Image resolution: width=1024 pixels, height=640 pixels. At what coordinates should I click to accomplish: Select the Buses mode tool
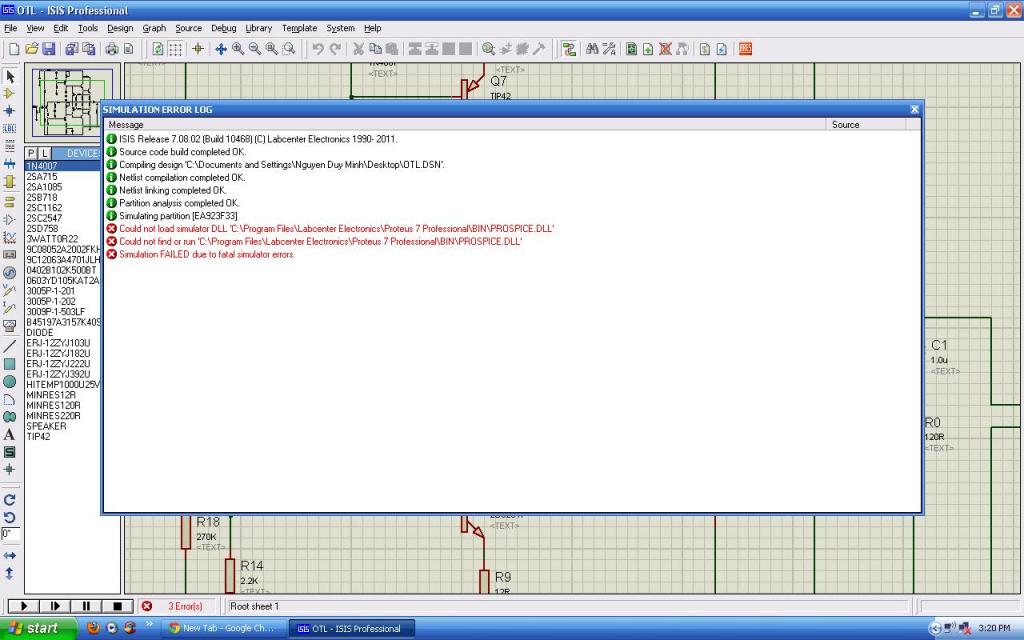[x=10, y=164]
